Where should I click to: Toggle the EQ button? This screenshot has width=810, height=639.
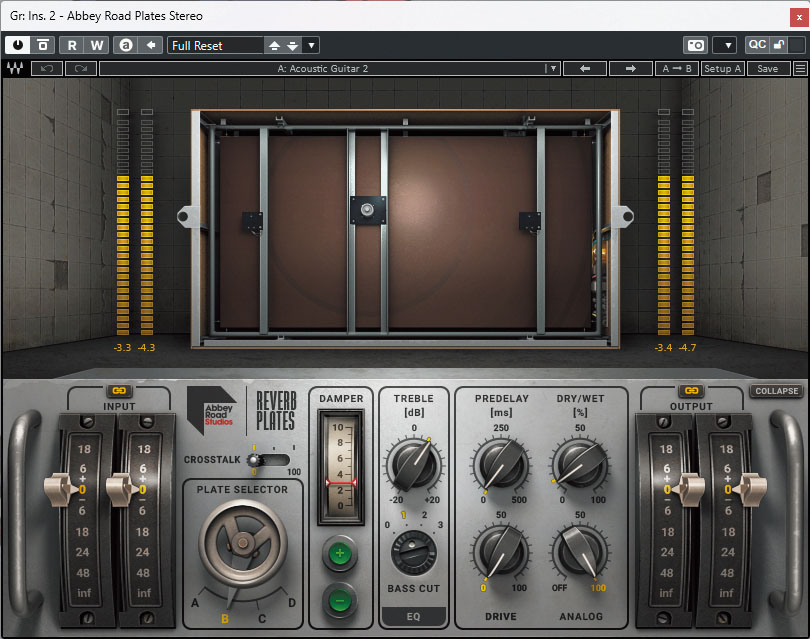pyautogui.click(x=413, y=616)
